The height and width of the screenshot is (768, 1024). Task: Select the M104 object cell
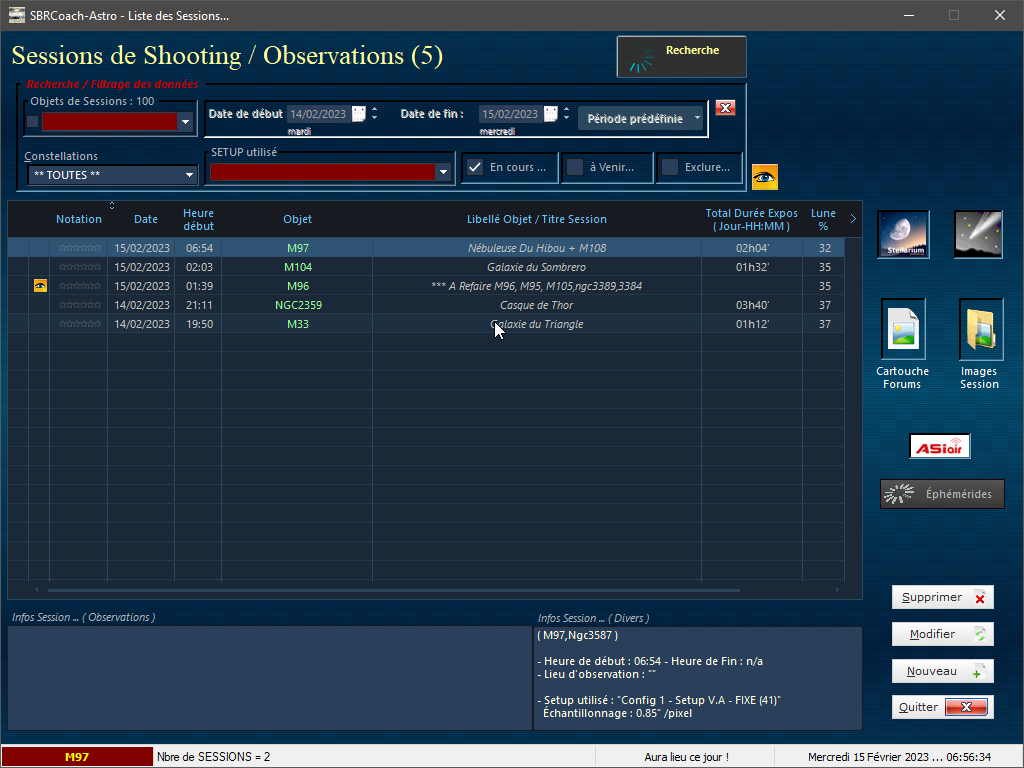pos(297,267)
